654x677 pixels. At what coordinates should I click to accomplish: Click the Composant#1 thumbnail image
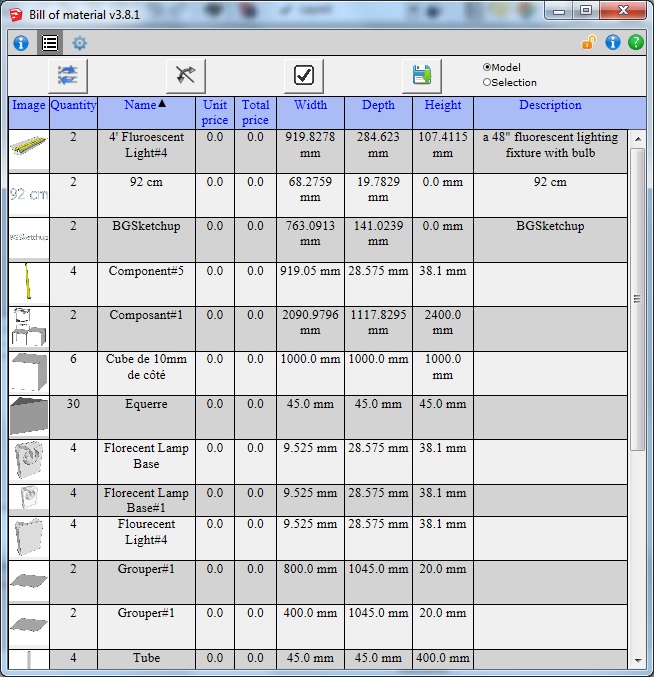[x=28, y=328]
